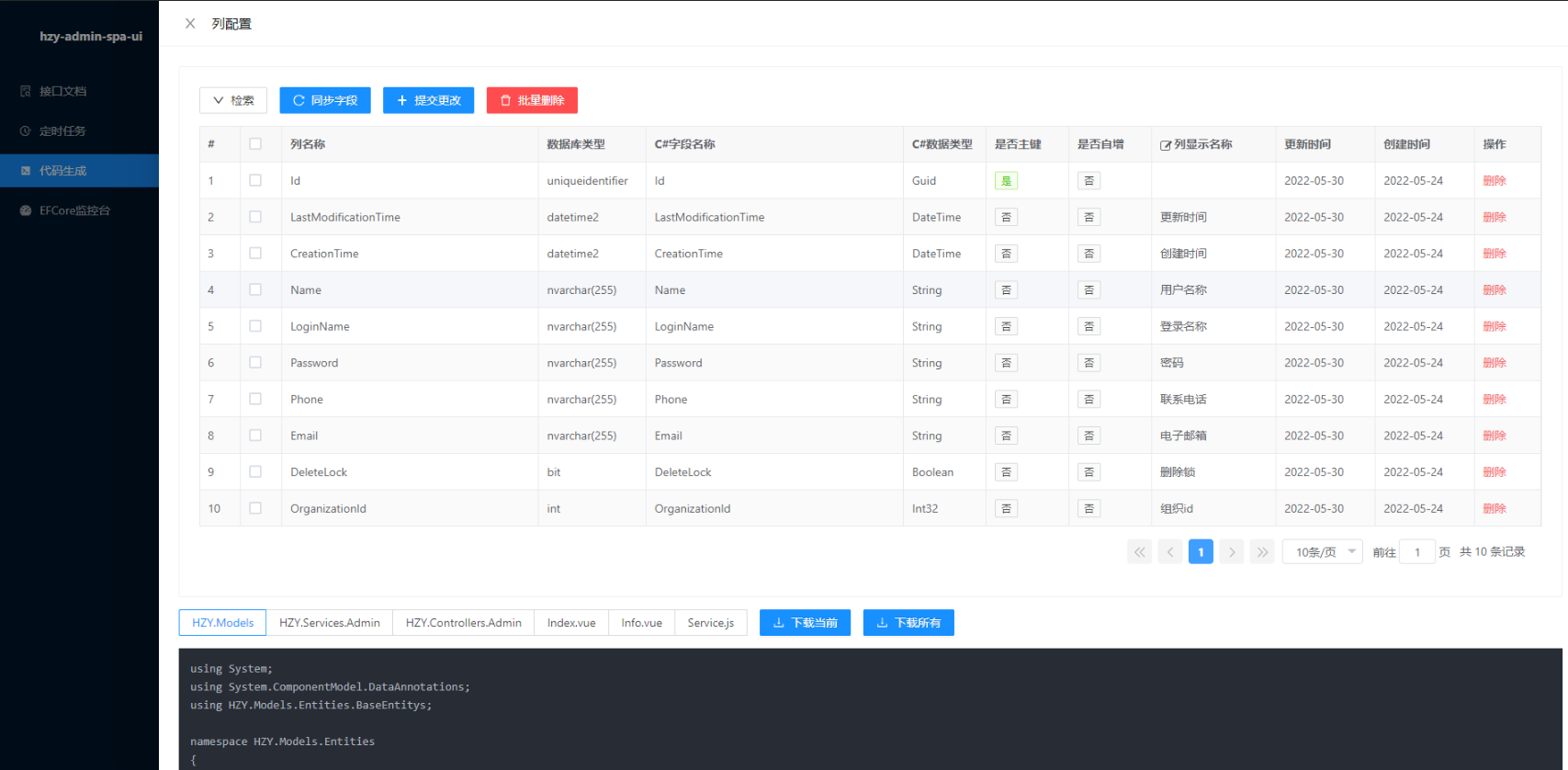Toggle primary key tag for Id row
This screenshot has width=1568, height=770.
coord(1006,181)
